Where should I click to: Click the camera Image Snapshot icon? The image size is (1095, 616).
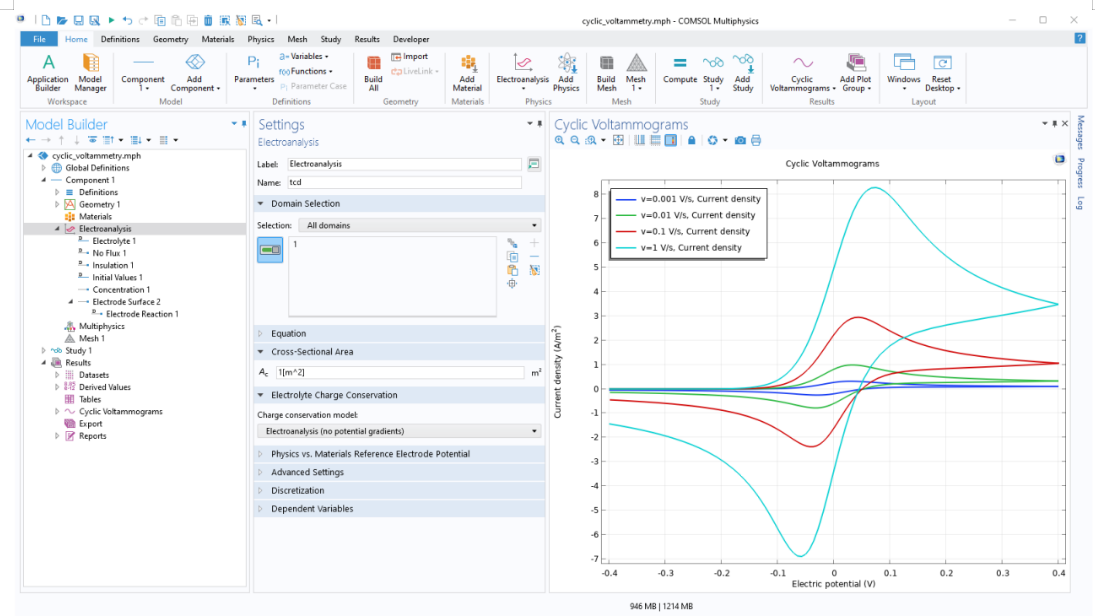740,140
